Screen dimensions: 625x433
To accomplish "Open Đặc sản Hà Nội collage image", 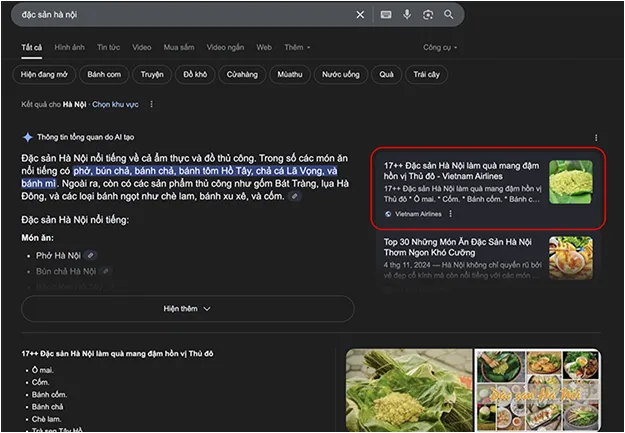I will pos(538,389).
